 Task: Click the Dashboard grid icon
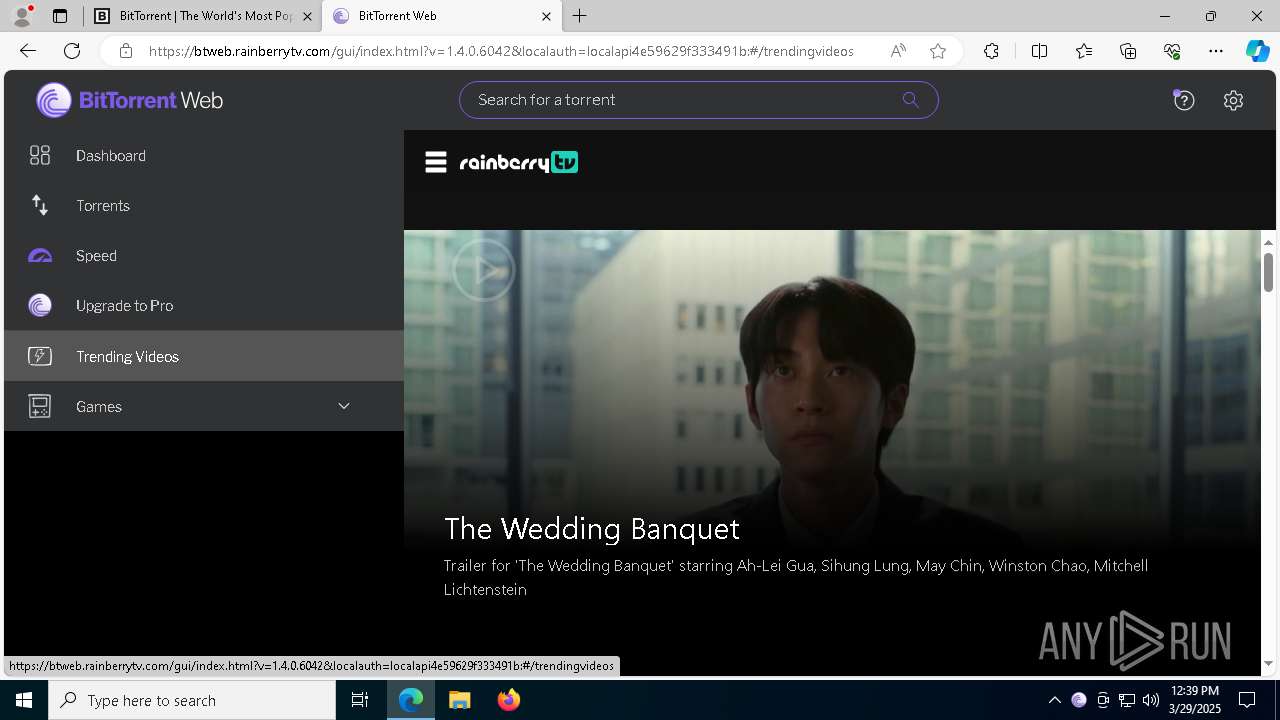coord(40,155)
